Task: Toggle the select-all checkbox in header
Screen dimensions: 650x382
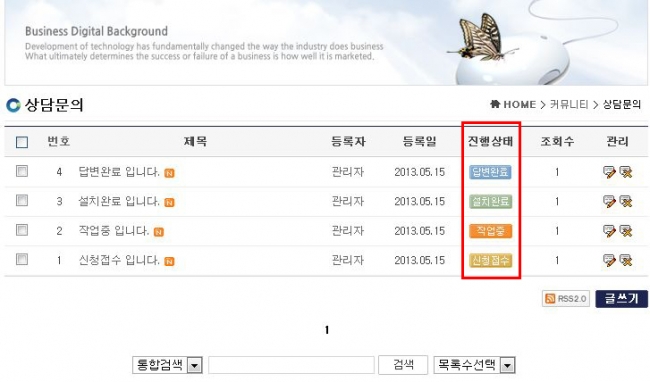Action: [22, 142]
